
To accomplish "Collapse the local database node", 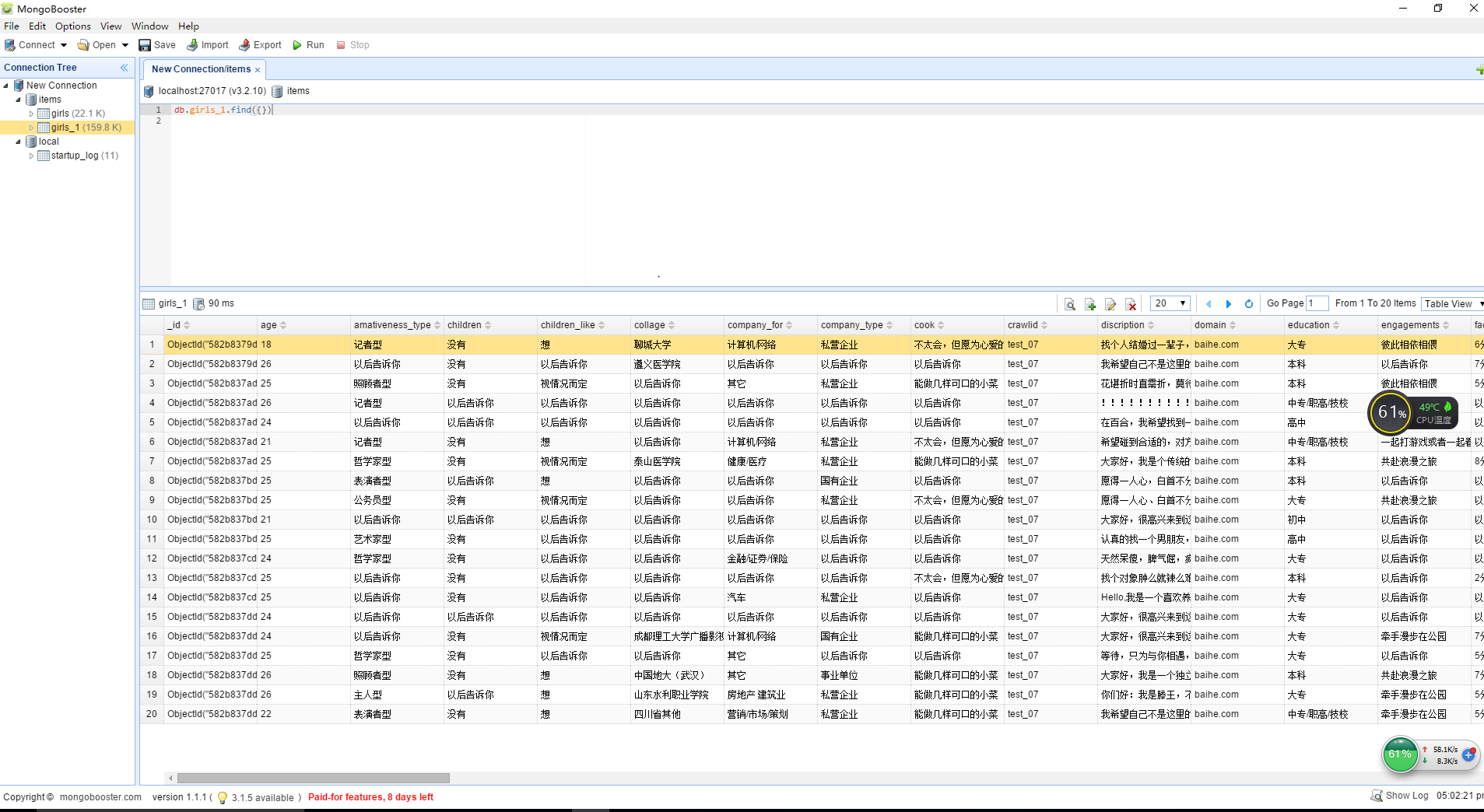I will click(19, 142).
